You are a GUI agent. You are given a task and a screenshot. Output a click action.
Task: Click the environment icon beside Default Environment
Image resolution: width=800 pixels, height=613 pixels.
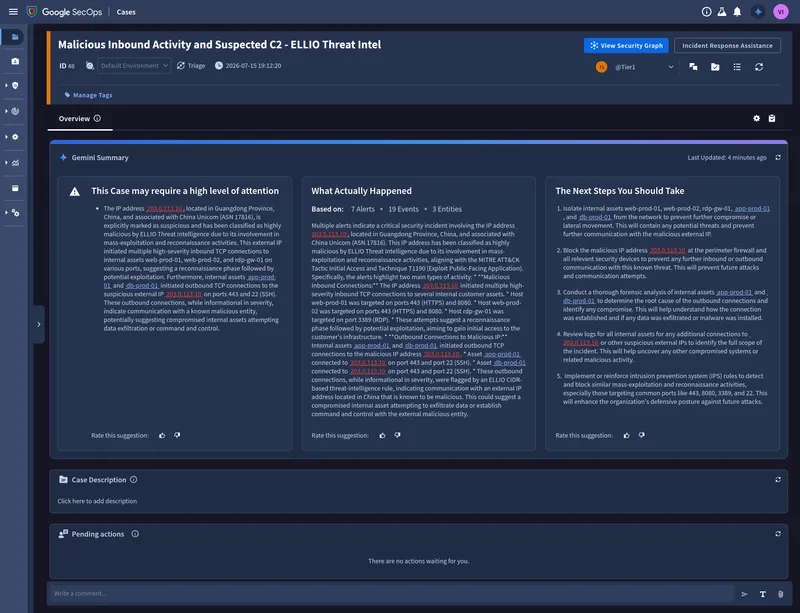(90, 66)
